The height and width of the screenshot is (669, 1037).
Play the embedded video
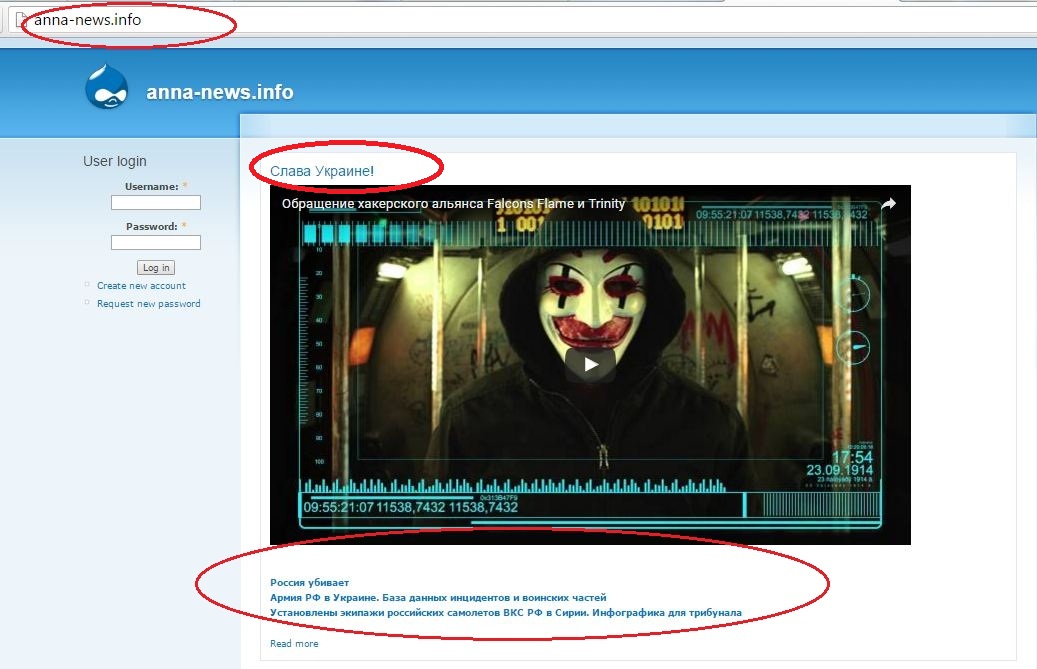[x=590, y=364]
